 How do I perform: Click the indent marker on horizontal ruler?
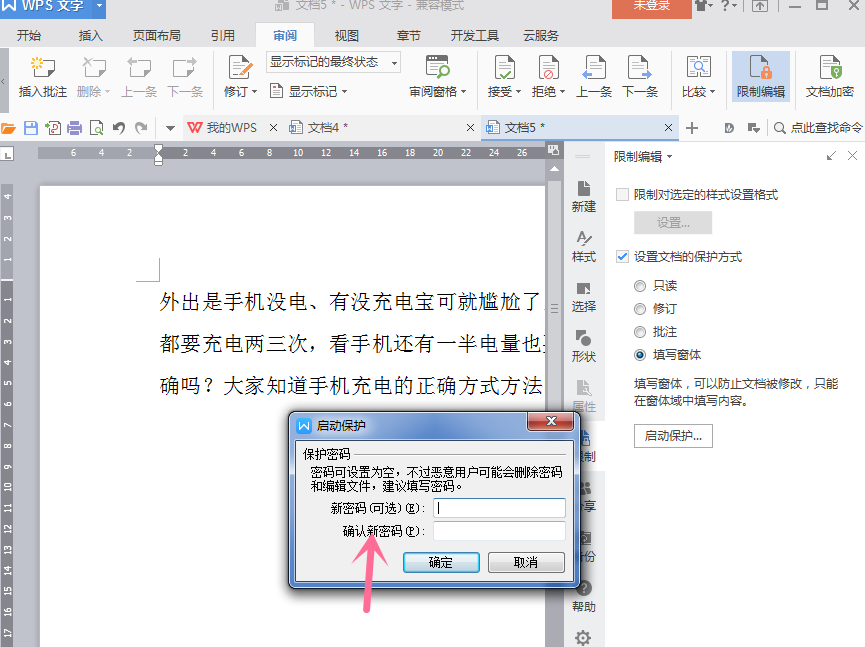[x=158, y=154]
